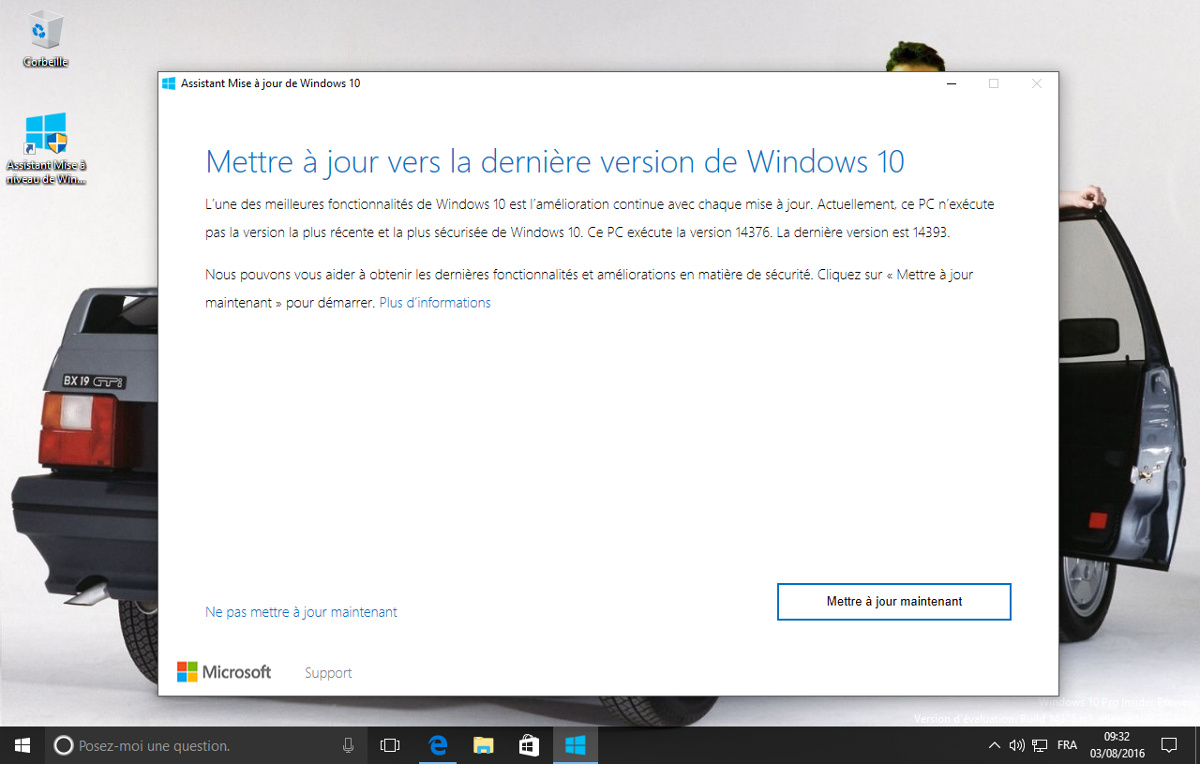This screenshot has width=1200, height=764.
Task: Launch Microsoft Edge from the taskbar
Action: (x=437, y=745)
